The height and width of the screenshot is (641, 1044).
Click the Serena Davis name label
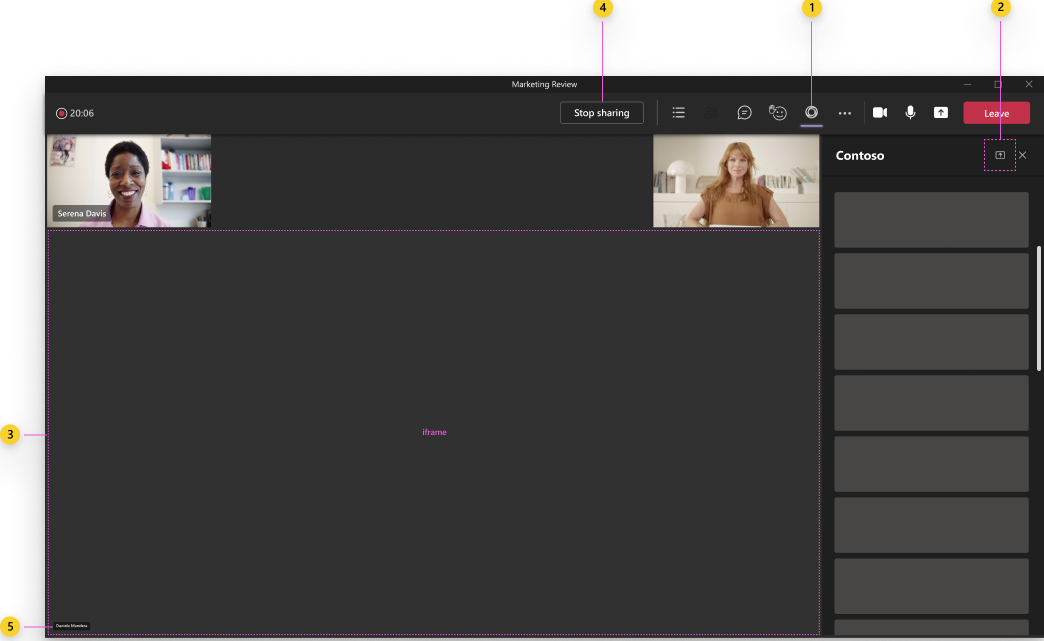81,214
